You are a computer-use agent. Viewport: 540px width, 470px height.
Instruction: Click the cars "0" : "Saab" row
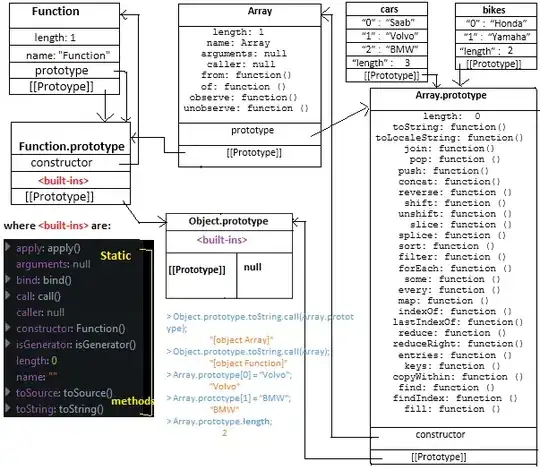pyautogui.click(x=387, y=23)
